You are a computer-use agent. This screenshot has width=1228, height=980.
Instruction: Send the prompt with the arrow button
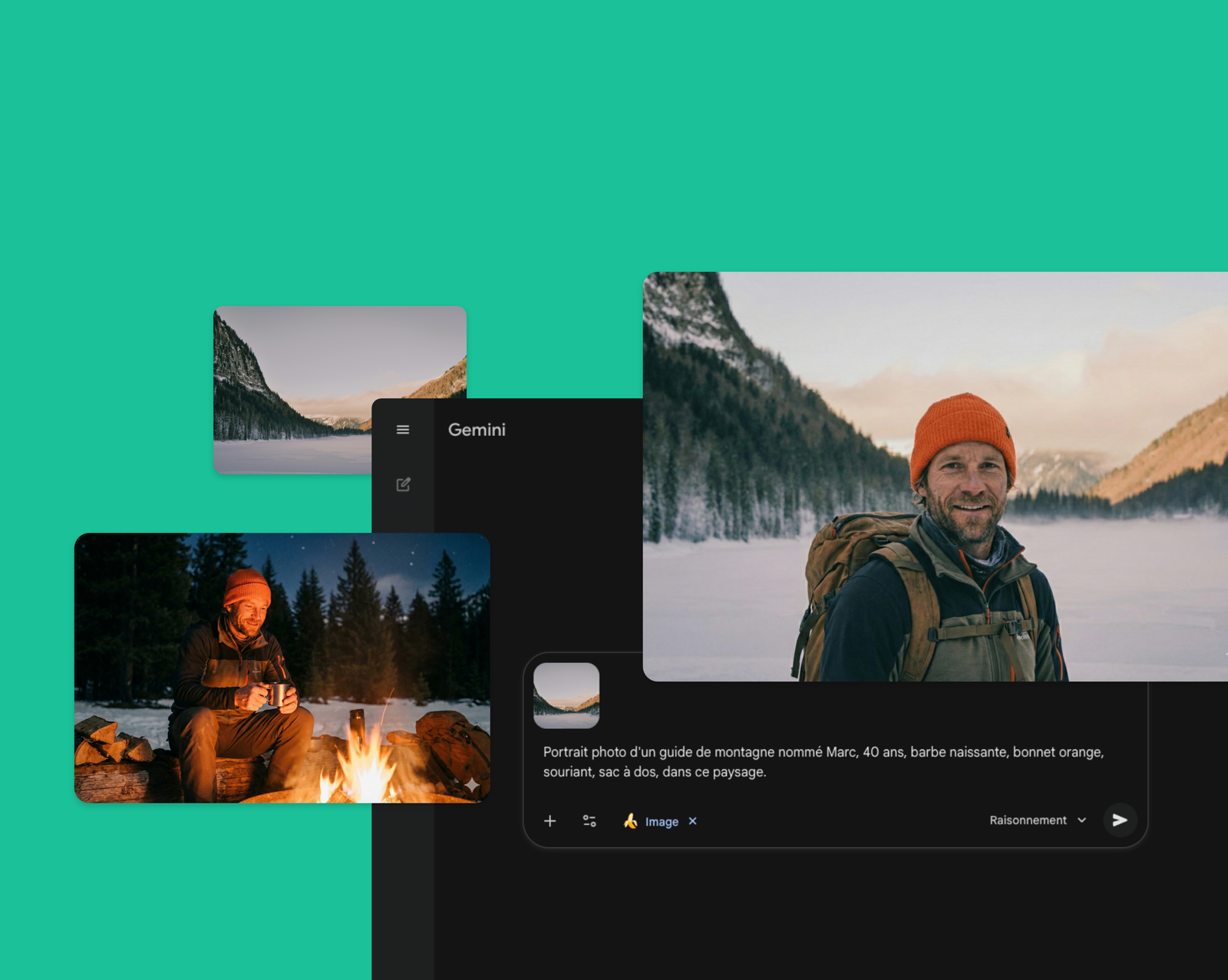click(1120, 820)
